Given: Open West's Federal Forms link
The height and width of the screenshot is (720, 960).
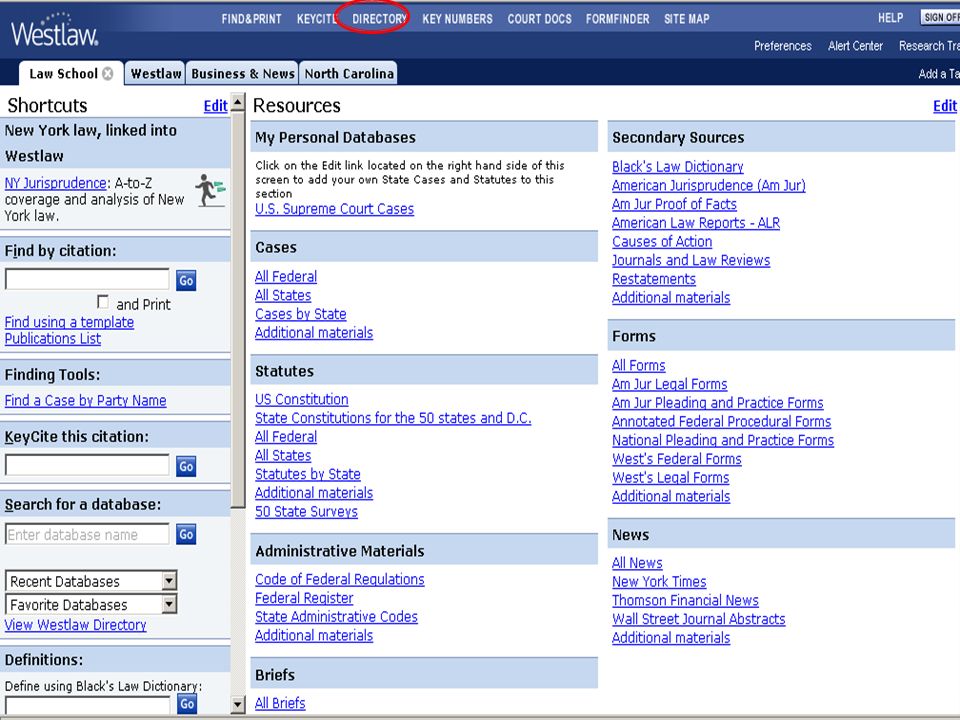Looking at the screenshot, I should tap(677, 459).
